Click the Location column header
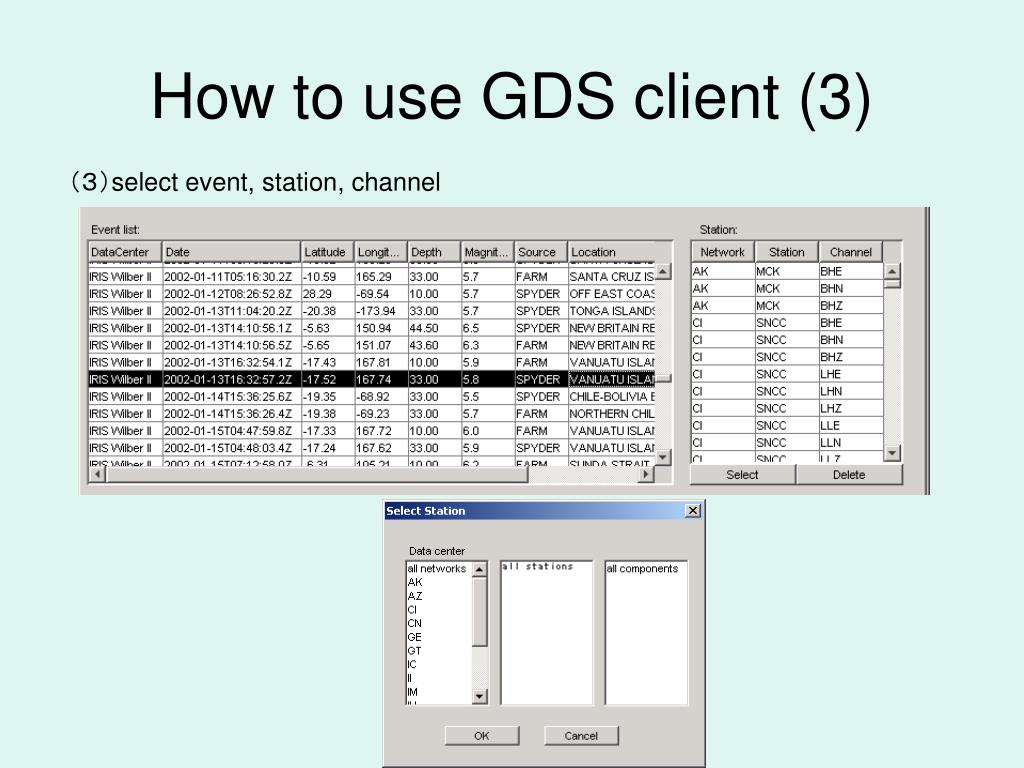Viewport: 1024px width, 768px height. point(612,252)
